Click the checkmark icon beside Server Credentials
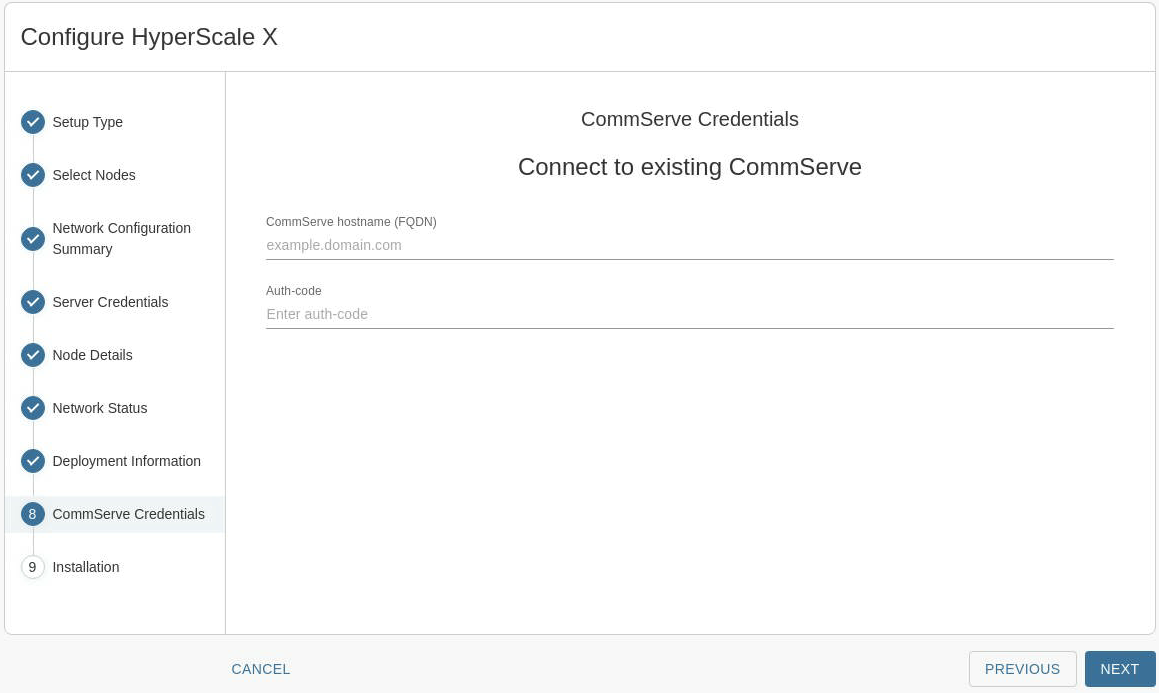This screenshot has height=693, width=1159. click(x=32, y=302)
